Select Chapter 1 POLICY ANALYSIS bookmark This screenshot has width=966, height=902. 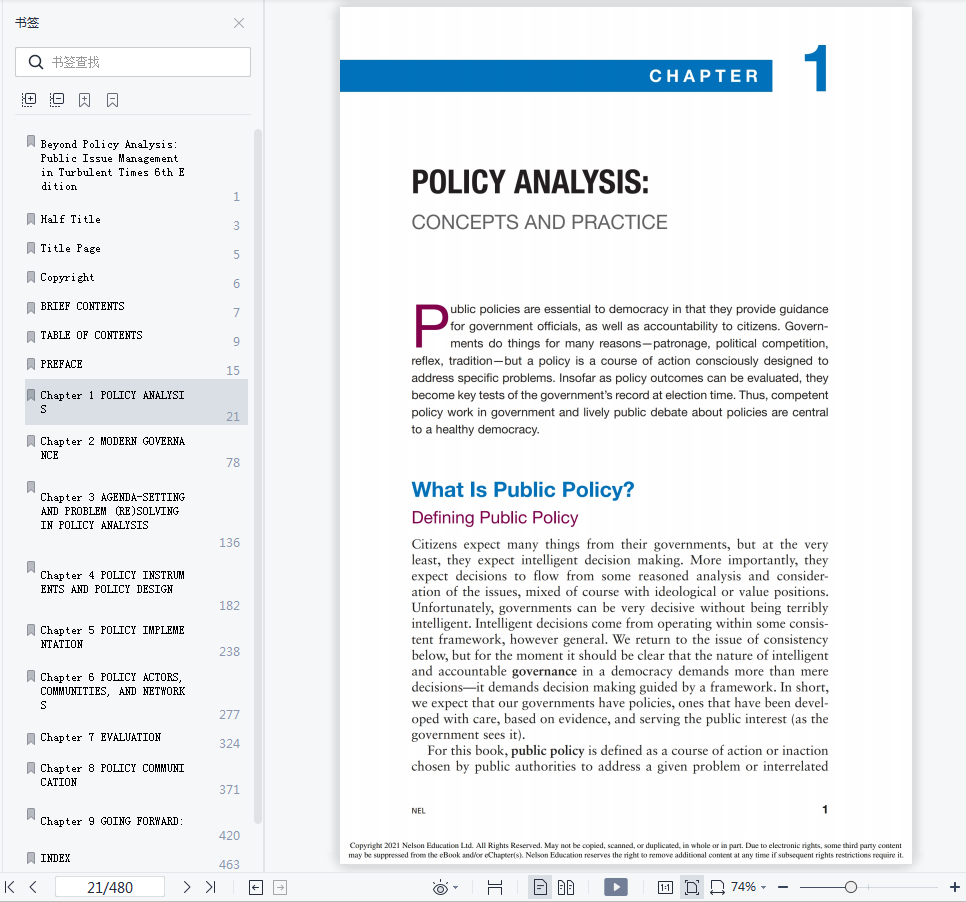[136, 402]
